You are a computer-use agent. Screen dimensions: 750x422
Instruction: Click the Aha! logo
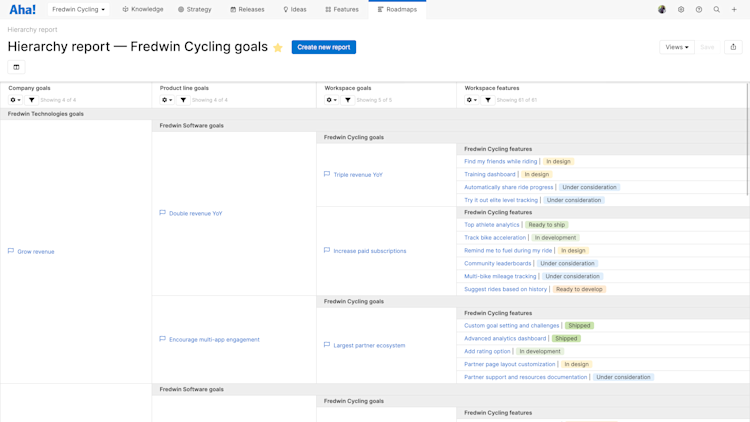click(22, 10)
